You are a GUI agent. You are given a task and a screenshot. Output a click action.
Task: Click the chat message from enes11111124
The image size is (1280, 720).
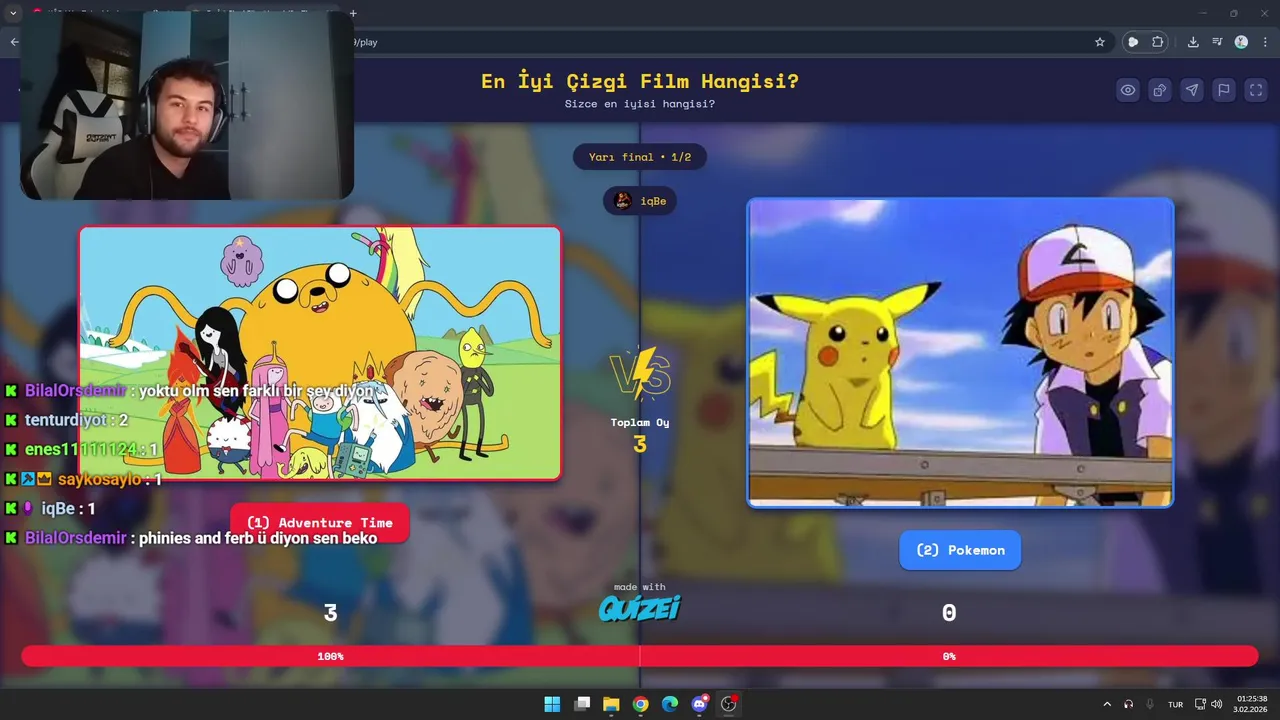click(81, 450)
